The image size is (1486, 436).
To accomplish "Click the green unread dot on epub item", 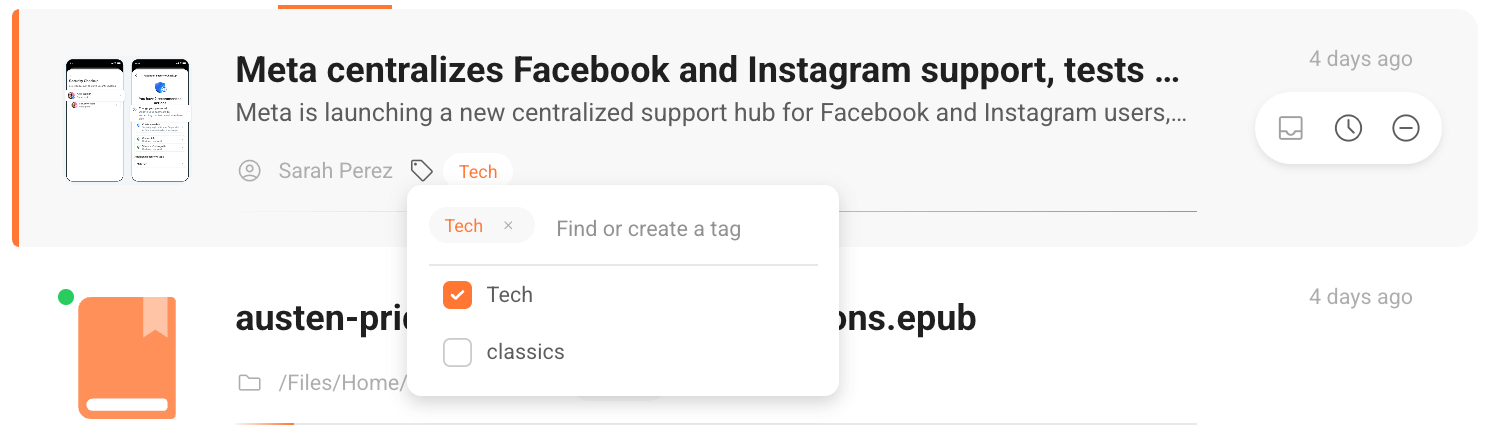I will [66, 297].
